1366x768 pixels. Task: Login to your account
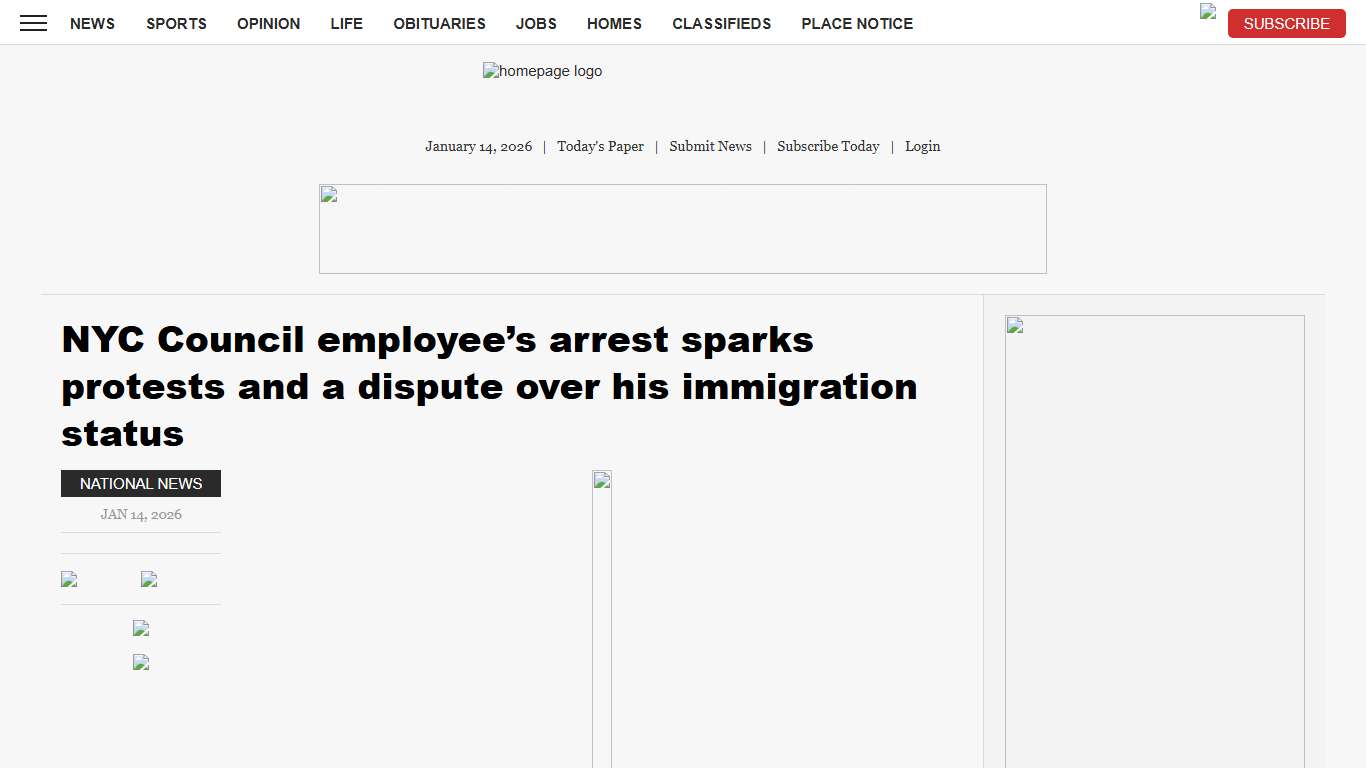pos(922,146)
